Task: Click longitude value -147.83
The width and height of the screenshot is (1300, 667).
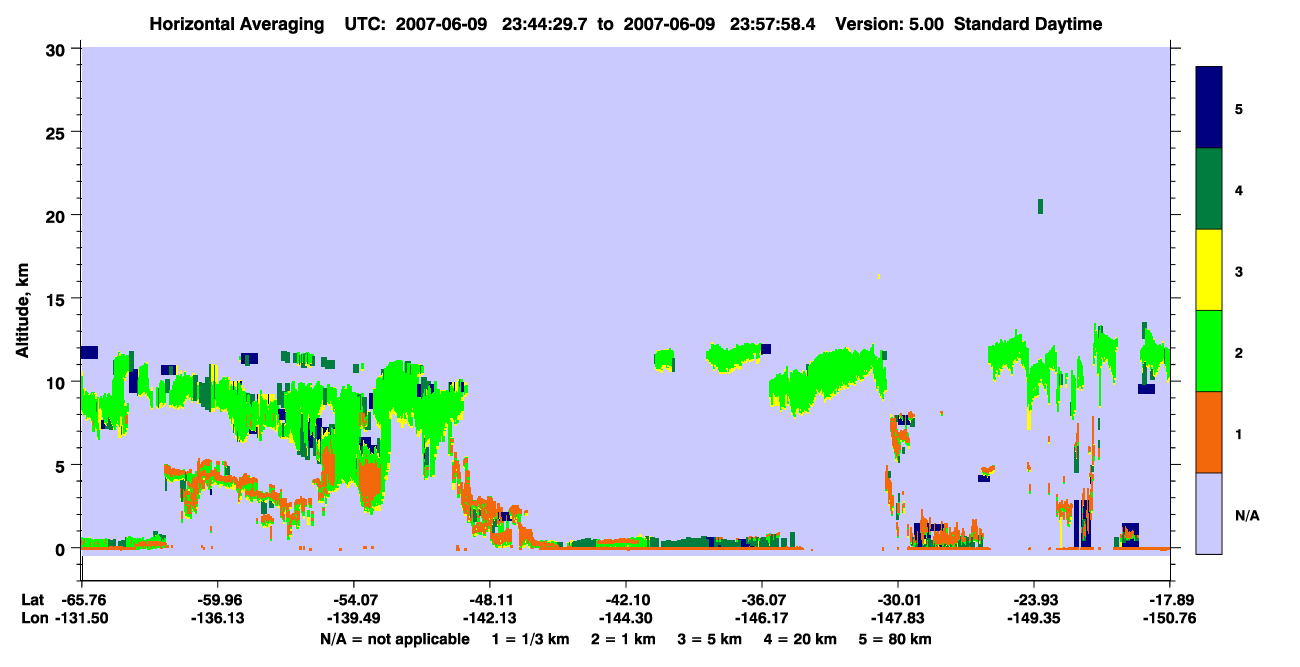Action: (897, 618)
